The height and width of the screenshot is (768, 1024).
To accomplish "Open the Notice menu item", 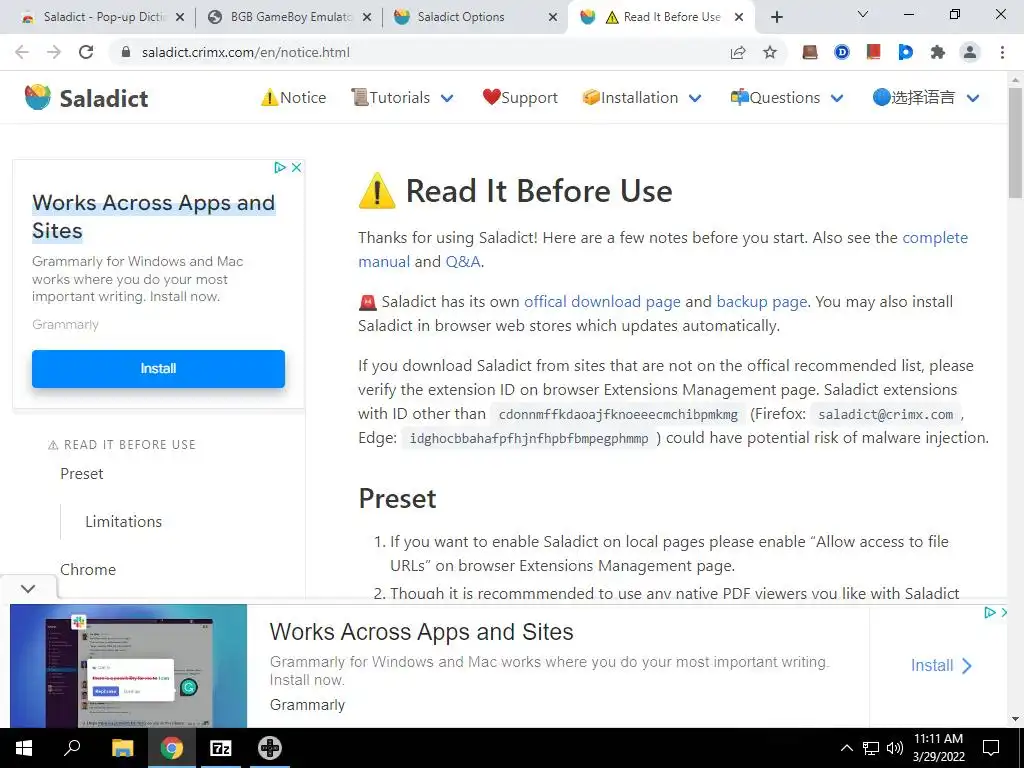I will click(293, 98).
